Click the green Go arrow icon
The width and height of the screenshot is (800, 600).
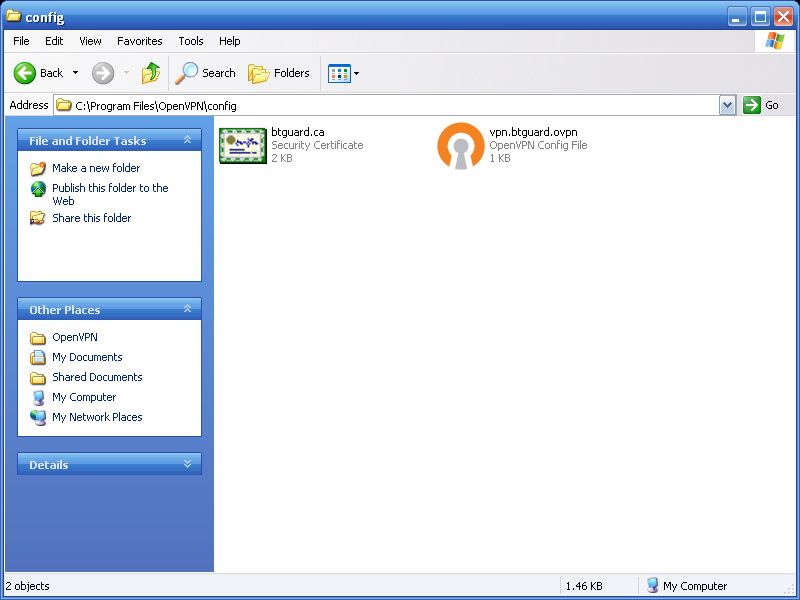tap(752, 105)
